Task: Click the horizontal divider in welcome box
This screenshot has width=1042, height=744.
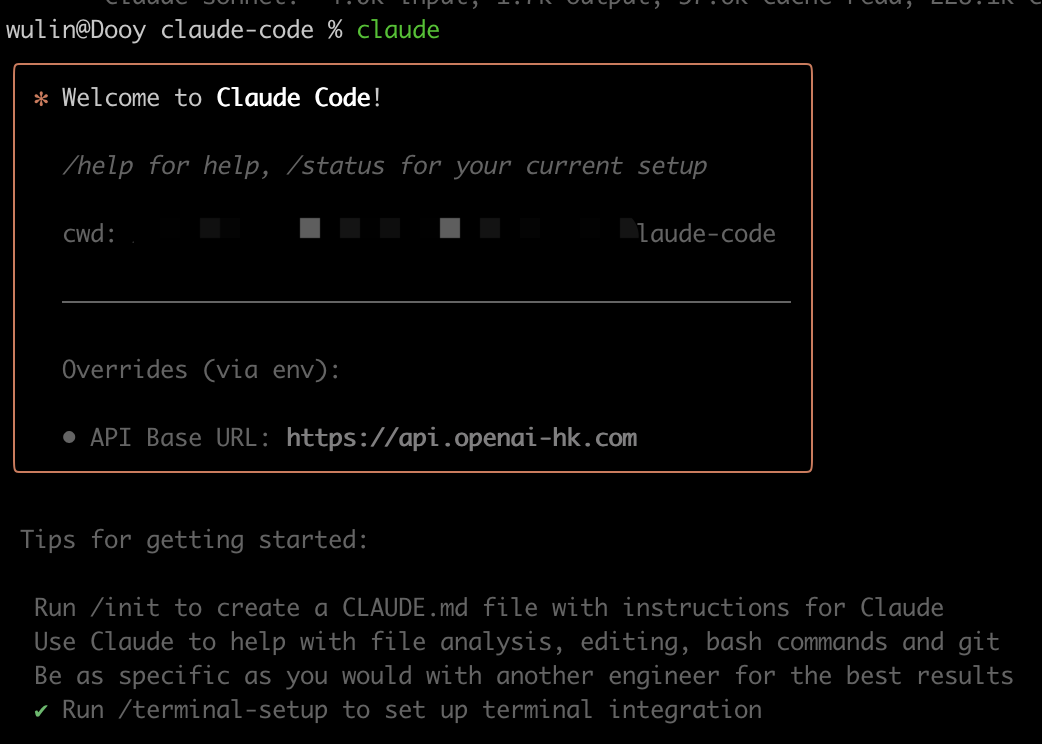Action: tap(426, 301)
